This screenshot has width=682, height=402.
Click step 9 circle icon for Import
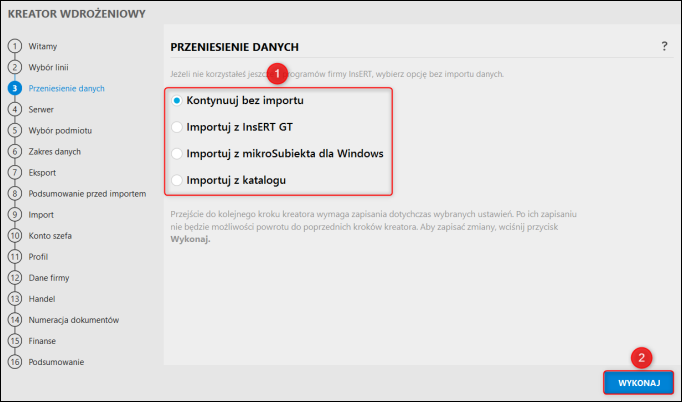(15, 214)
